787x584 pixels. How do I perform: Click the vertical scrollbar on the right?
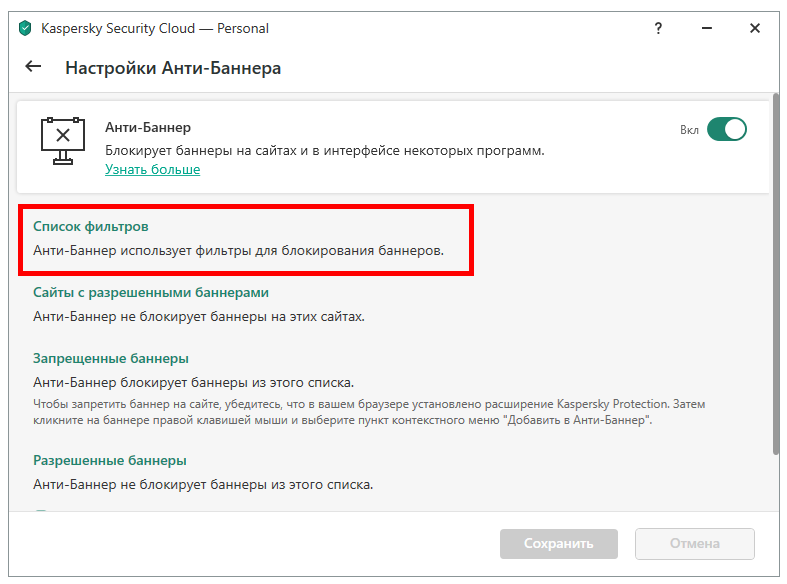[776, 274]
